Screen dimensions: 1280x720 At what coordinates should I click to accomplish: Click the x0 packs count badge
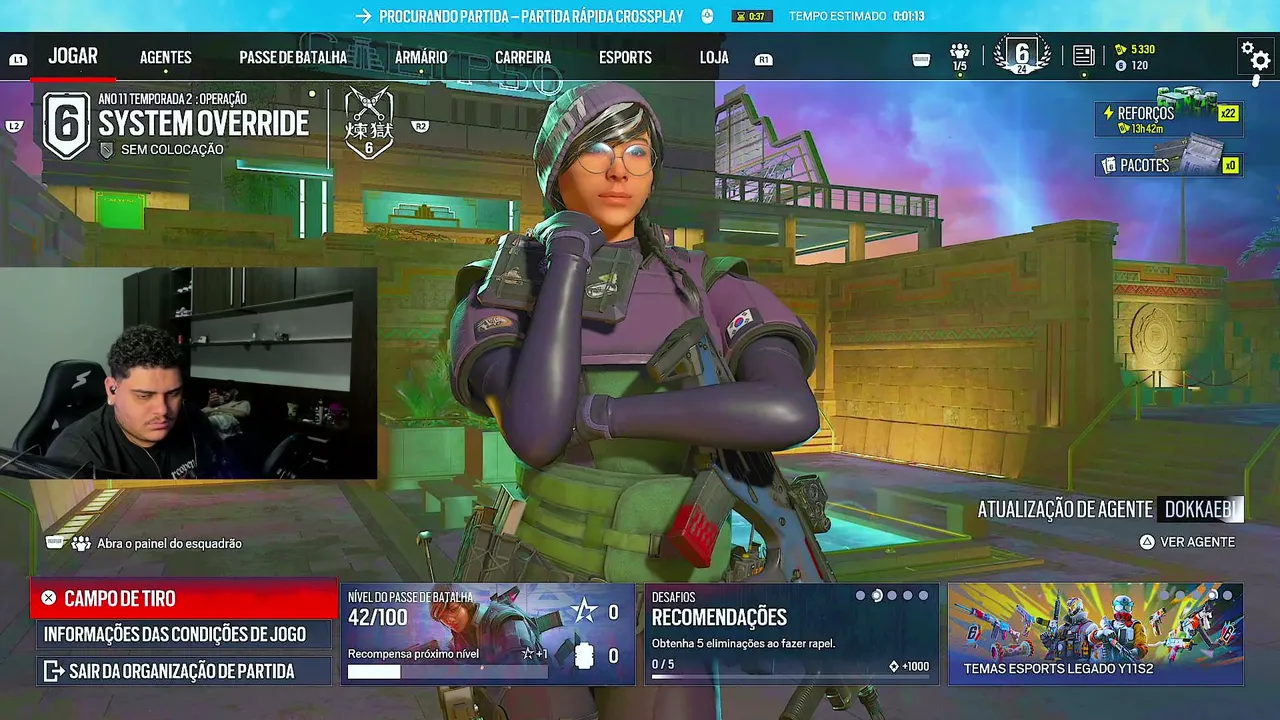pyautogui.click(x=1230, y=165)
